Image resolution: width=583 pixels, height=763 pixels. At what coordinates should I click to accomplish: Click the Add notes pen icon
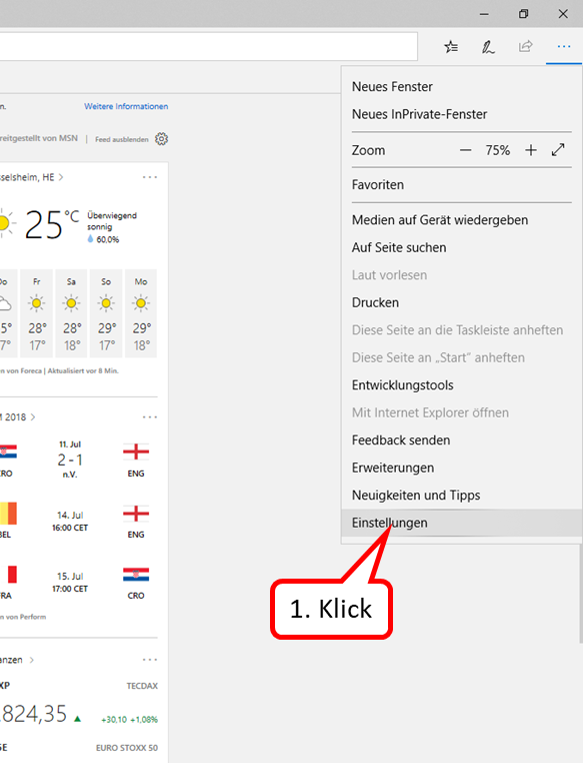click(x=488, y=47)
